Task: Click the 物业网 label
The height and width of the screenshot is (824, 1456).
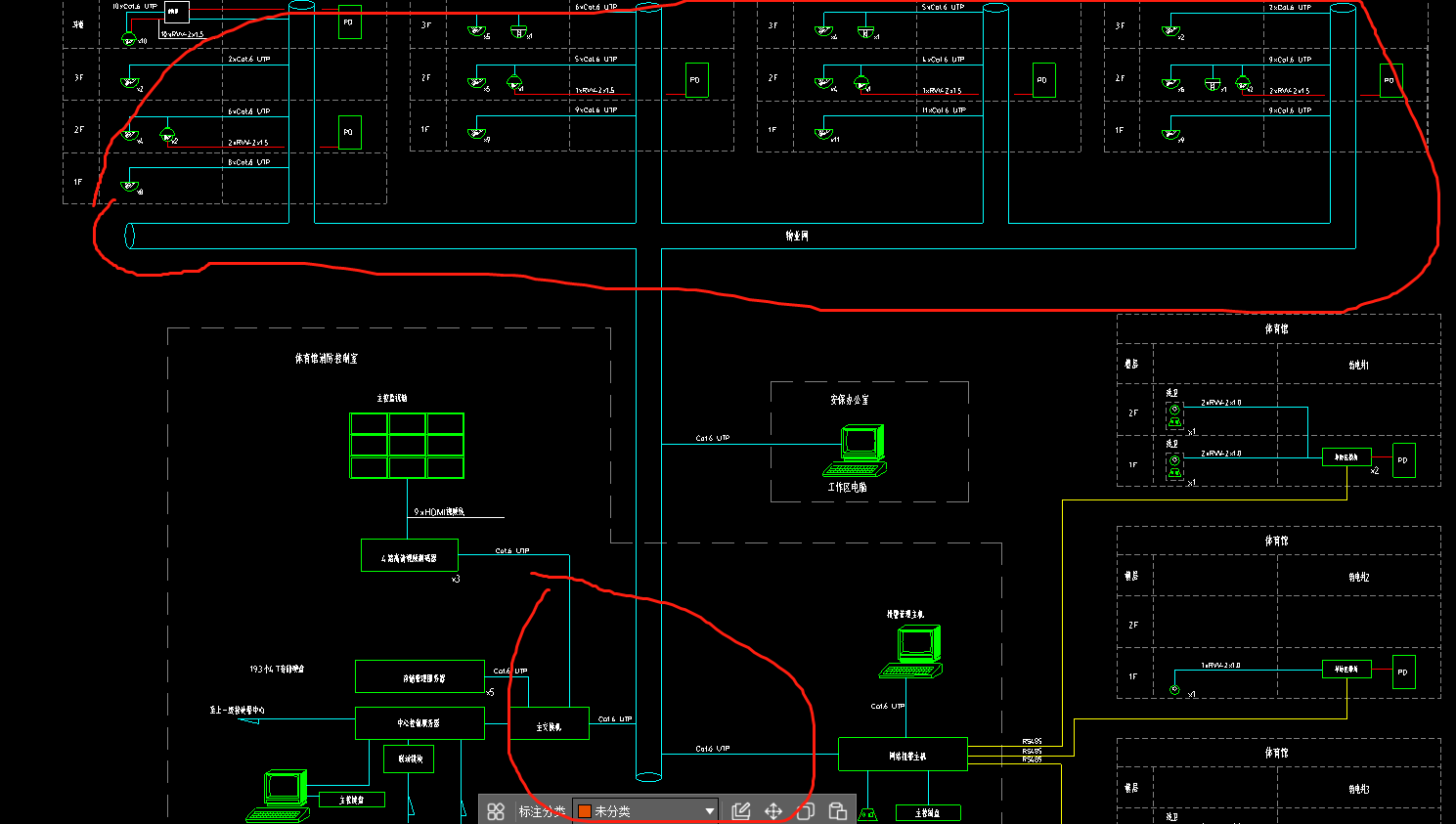Action: pos(797,236)
